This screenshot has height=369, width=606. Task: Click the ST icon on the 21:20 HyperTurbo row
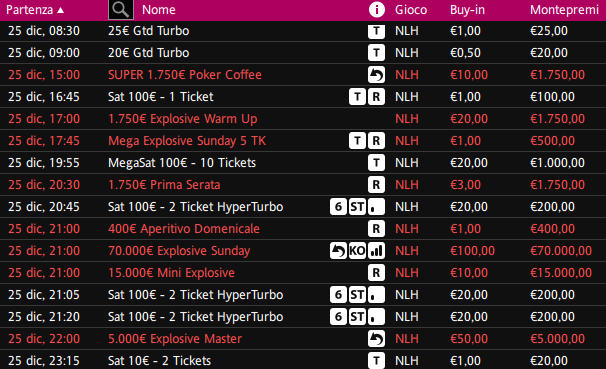click(357, 318)
